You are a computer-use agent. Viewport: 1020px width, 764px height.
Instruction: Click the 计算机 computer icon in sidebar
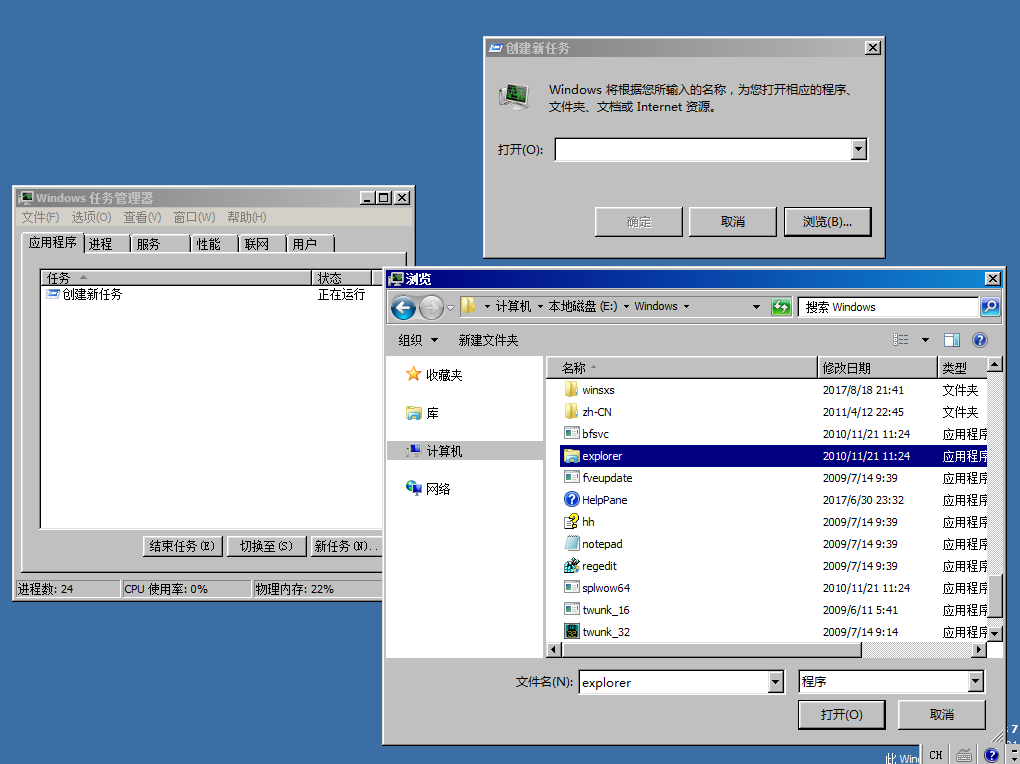pos(413,450)
